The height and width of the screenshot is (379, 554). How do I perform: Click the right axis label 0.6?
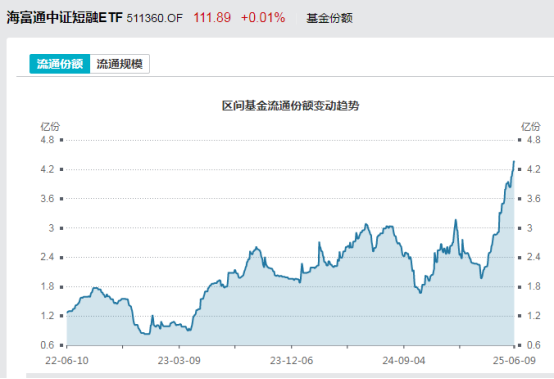point(534,345)
